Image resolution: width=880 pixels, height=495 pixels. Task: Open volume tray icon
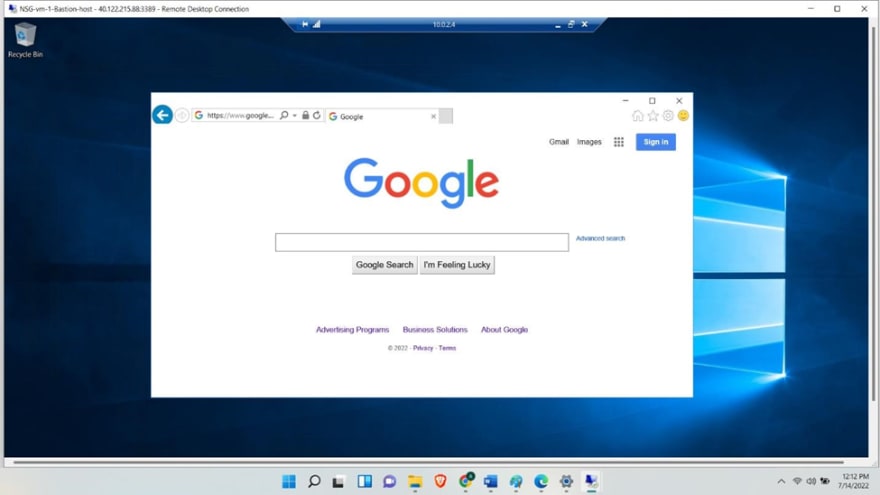coord(811,482)
